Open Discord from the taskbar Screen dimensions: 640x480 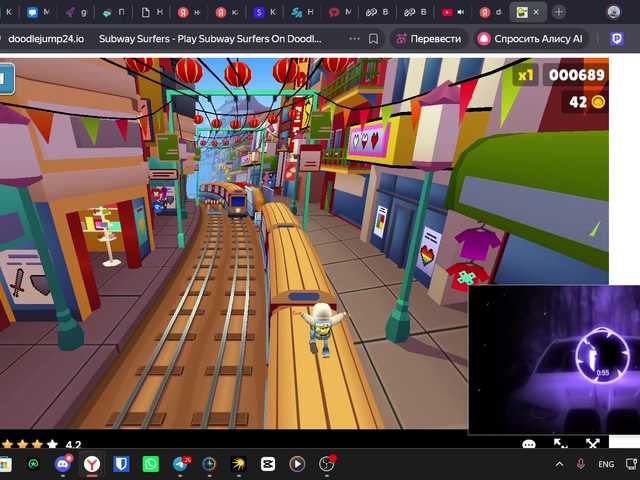(62, 464)
